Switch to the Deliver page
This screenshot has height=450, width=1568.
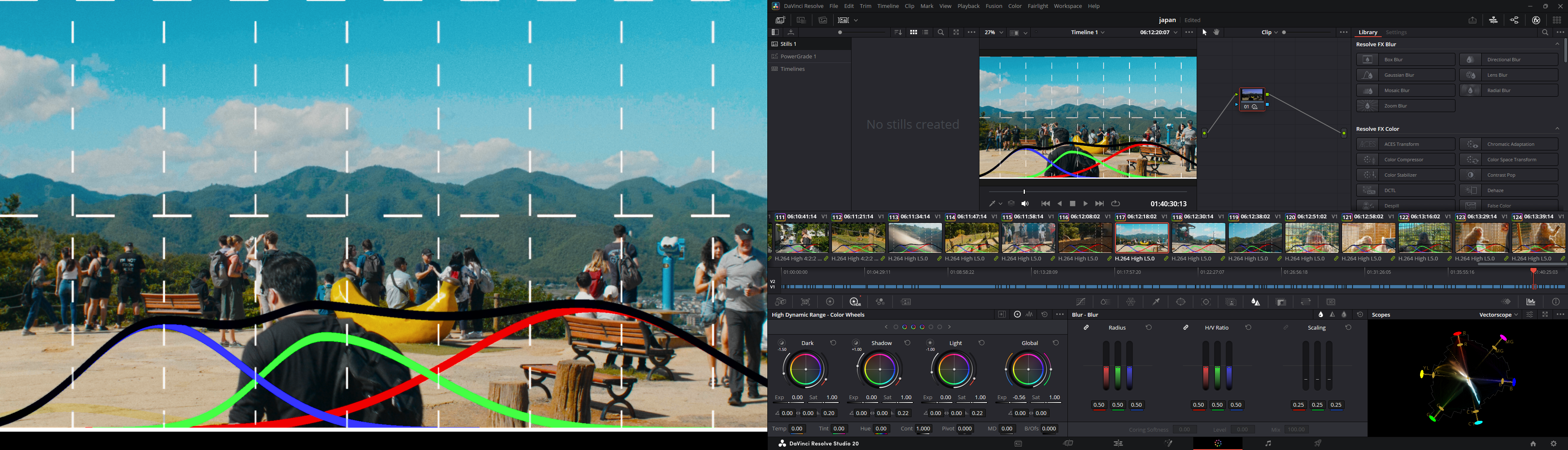pos(1318,443)
